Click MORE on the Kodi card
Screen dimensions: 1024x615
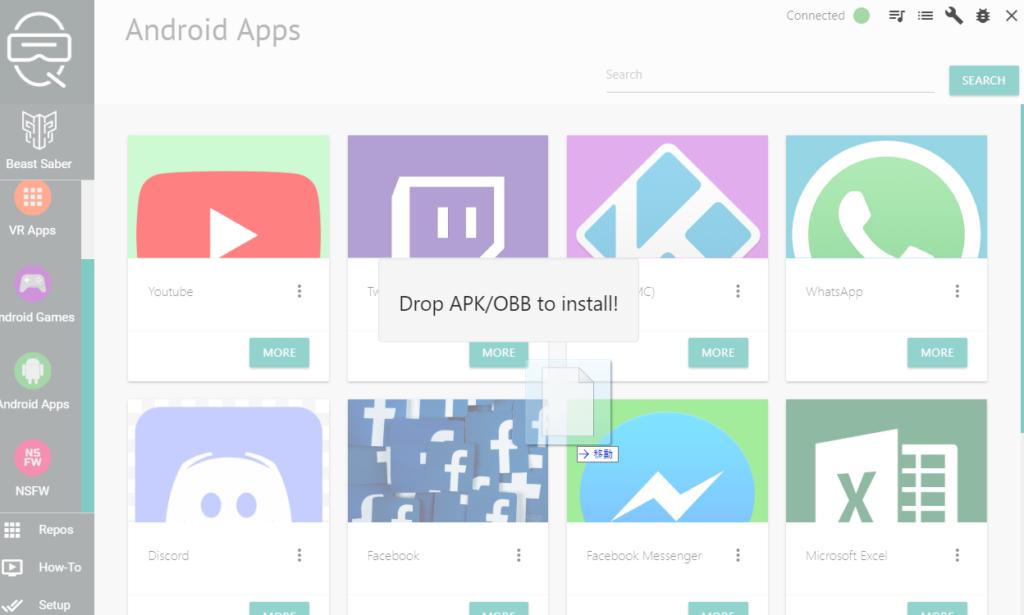[x=718, y=353]
